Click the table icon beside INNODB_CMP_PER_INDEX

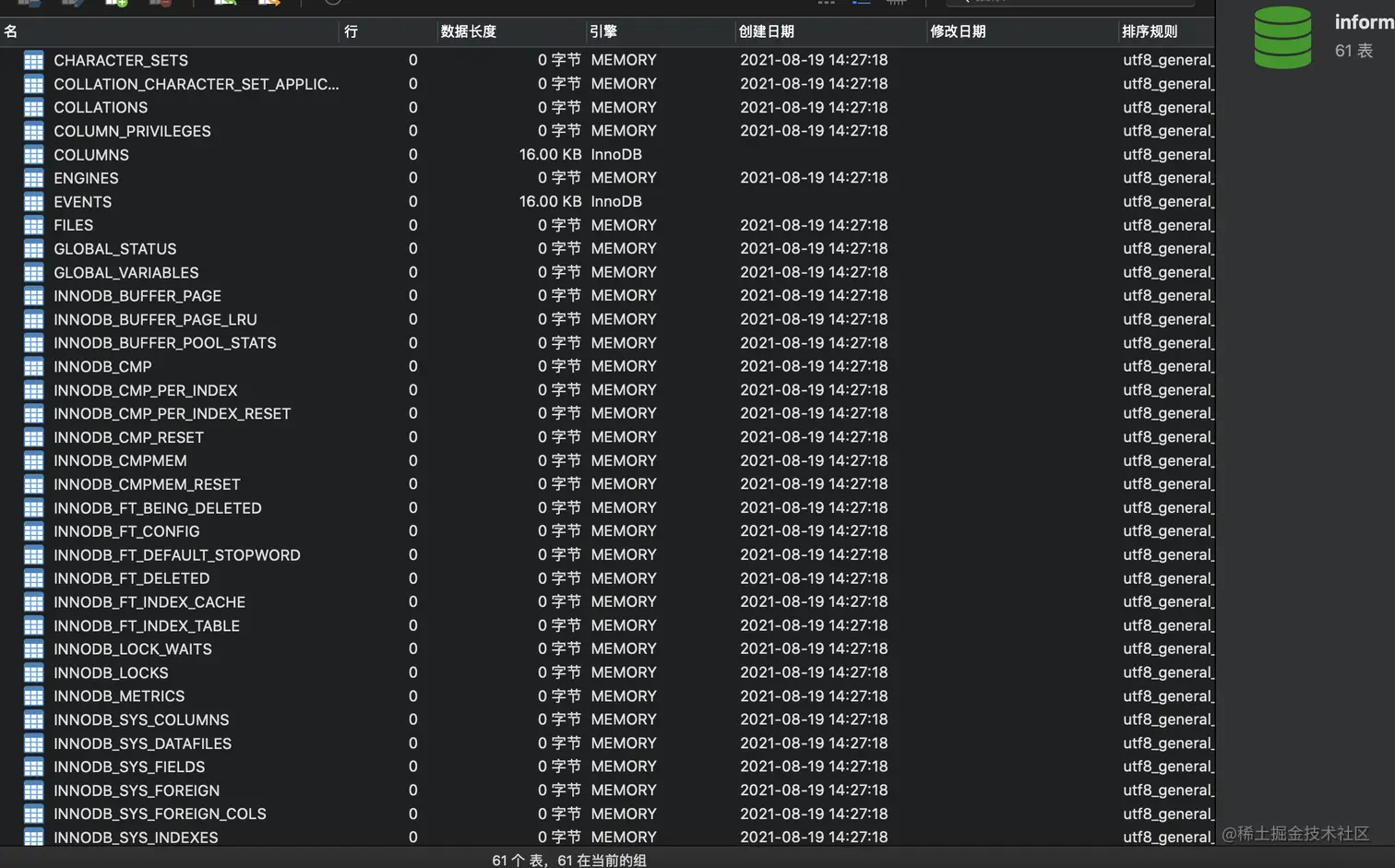click(x=33, y=390)
